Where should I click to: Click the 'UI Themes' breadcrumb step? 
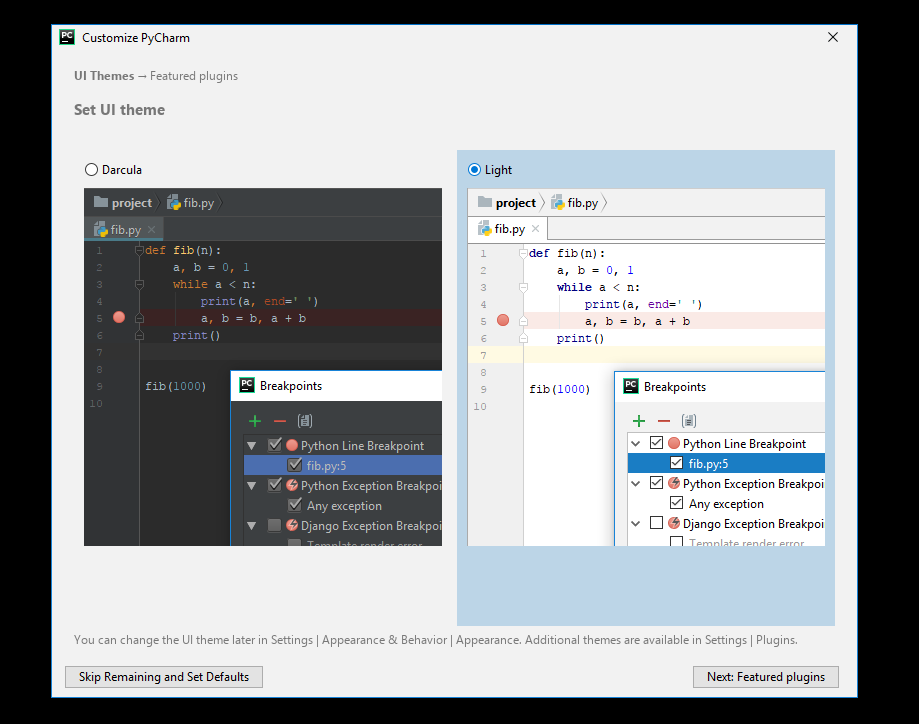(x=104, y=76)
